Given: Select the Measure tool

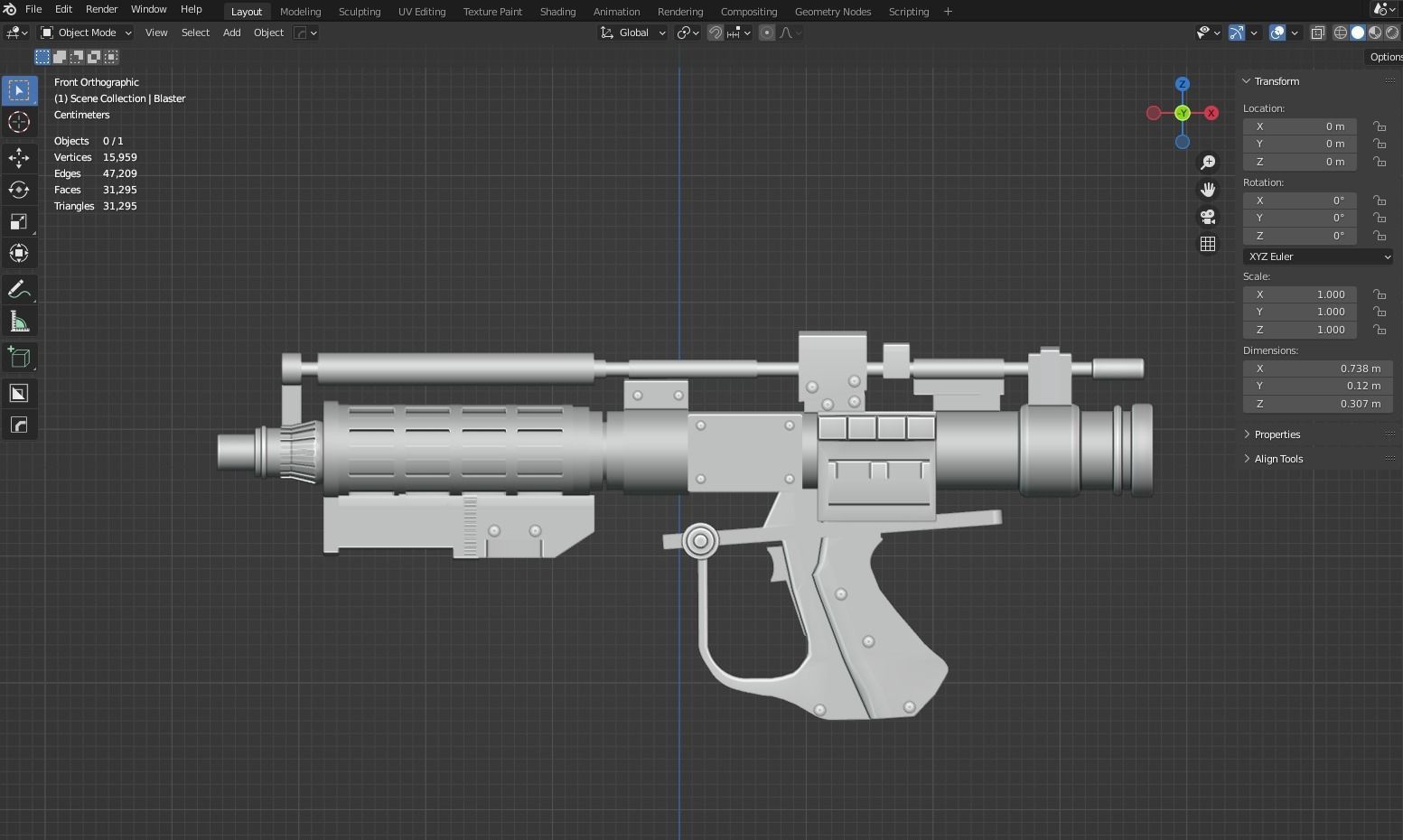Looking at the screenshot, I should (x=19, y=322).
